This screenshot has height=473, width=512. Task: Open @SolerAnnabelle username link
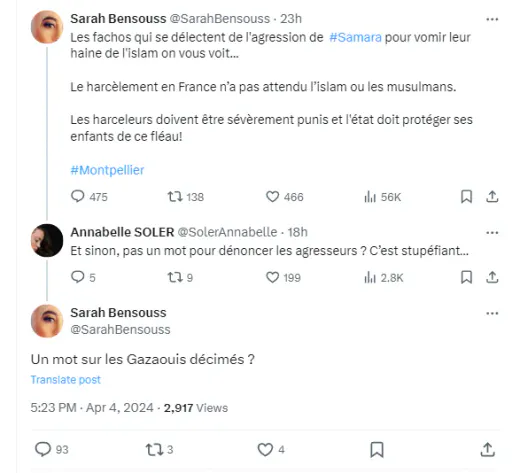(227, 232)
